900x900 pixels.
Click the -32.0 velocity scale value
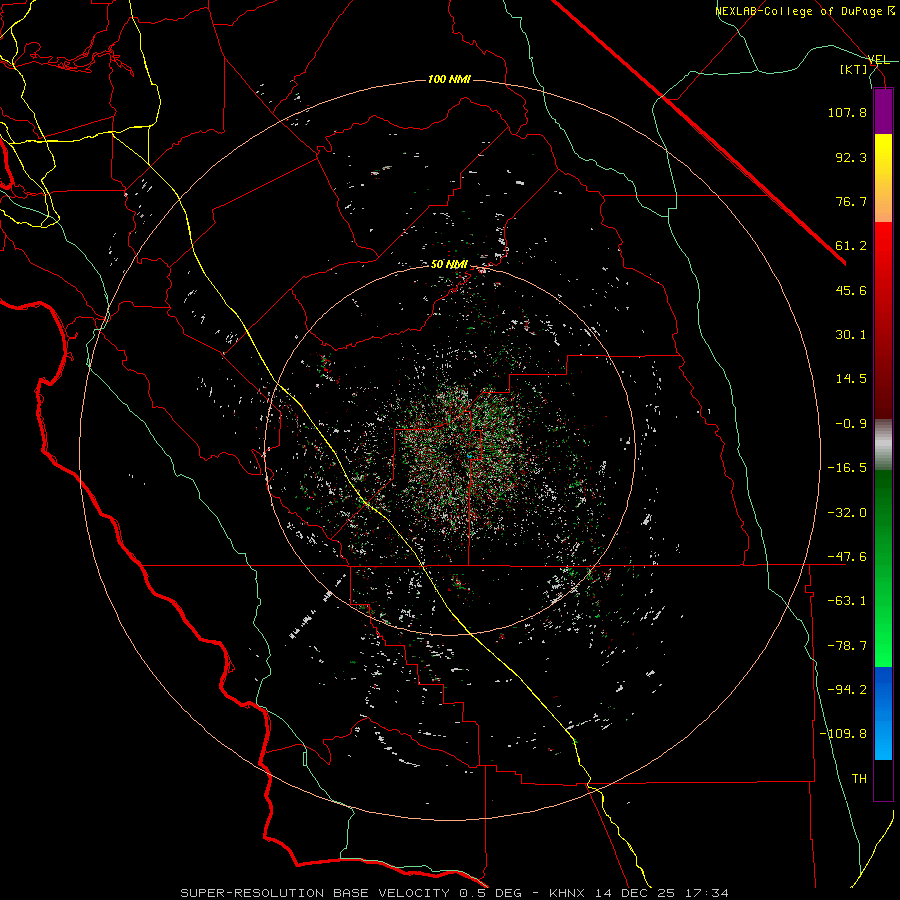847,513
